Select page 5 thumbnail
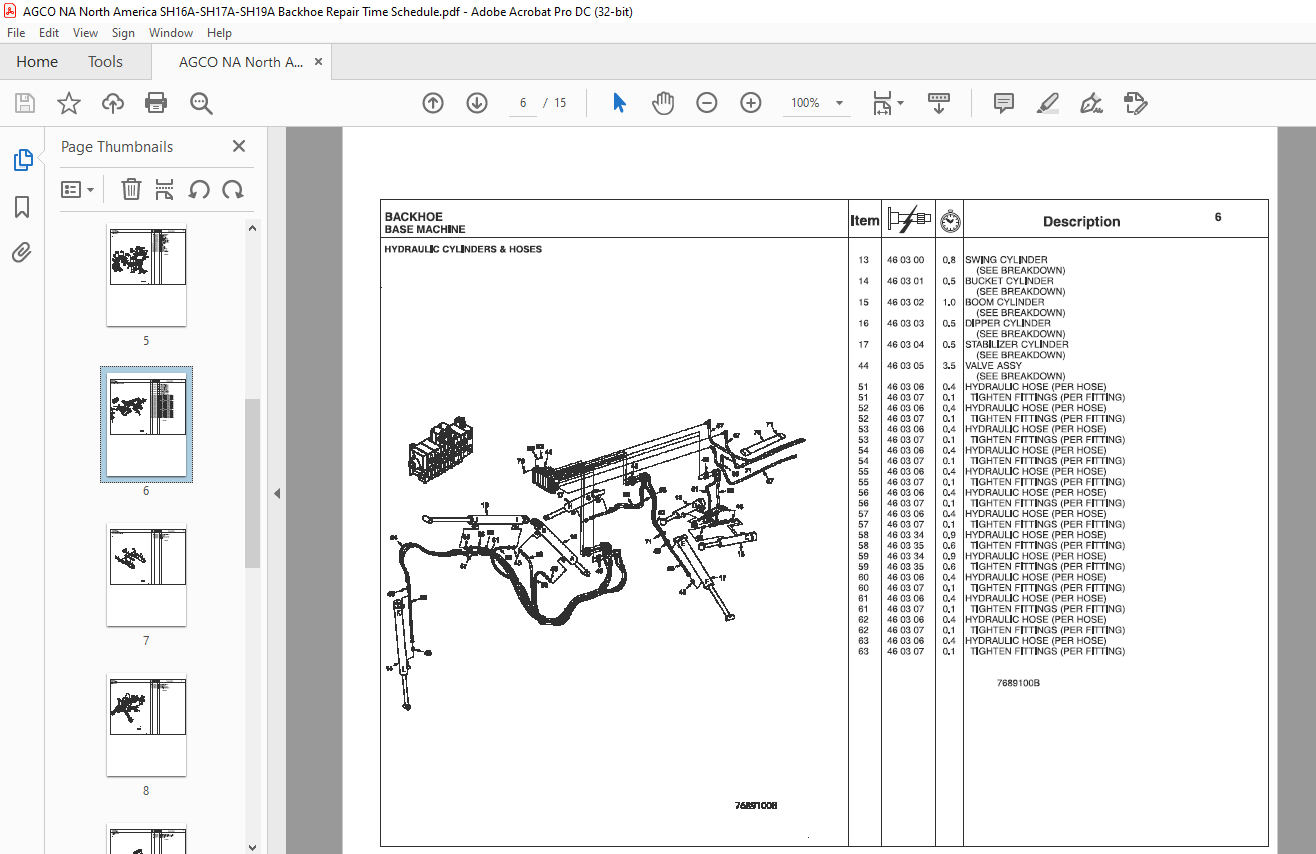Image resolution: width=1316 pixels, height=854 pixels. [146, 275]
